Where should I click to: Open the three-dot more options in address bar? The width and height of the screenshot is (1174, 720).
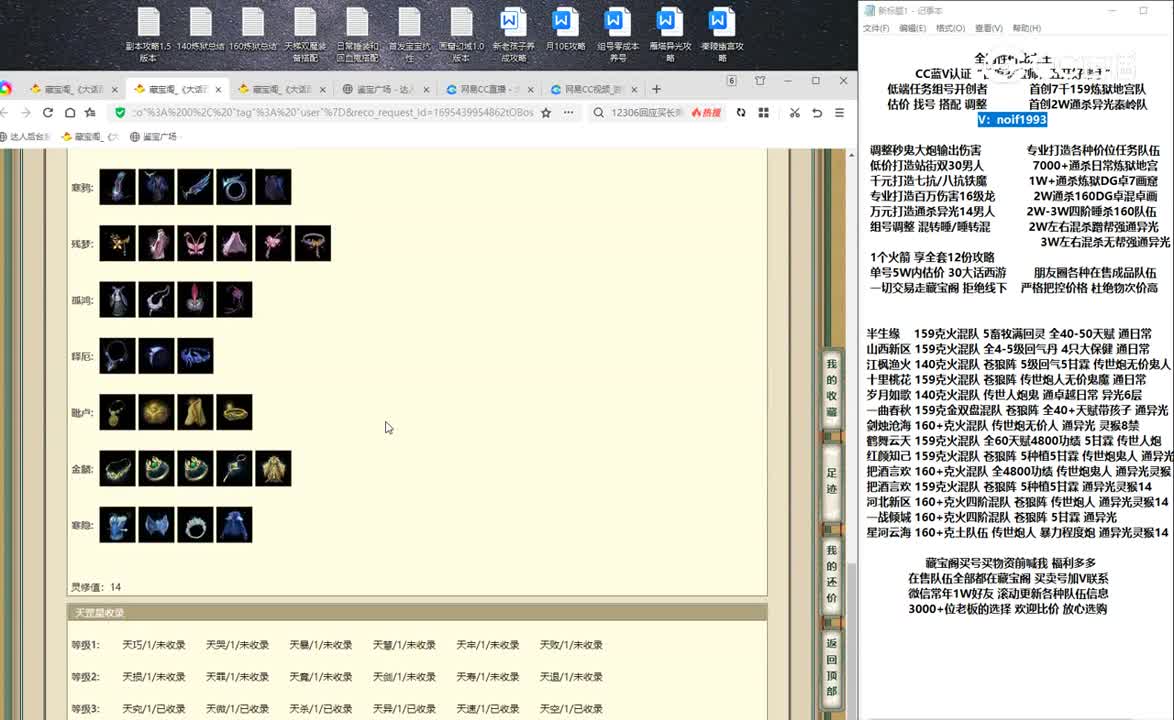pos(569,112)
